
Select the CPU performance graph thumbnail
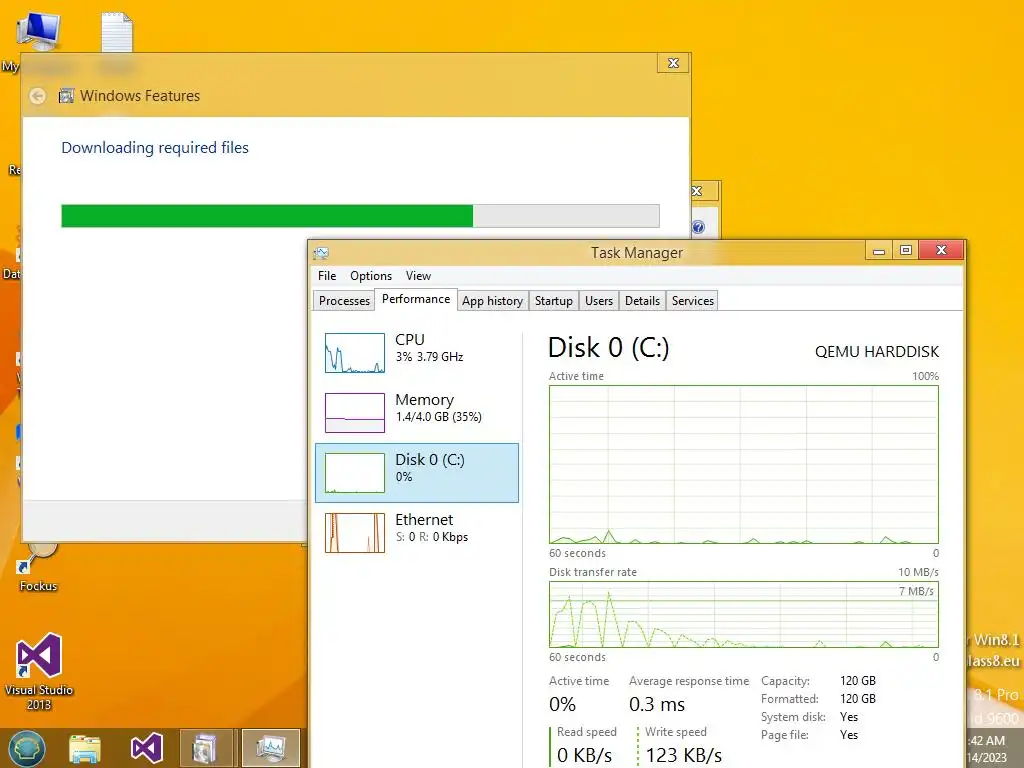(x=355, y=353)
